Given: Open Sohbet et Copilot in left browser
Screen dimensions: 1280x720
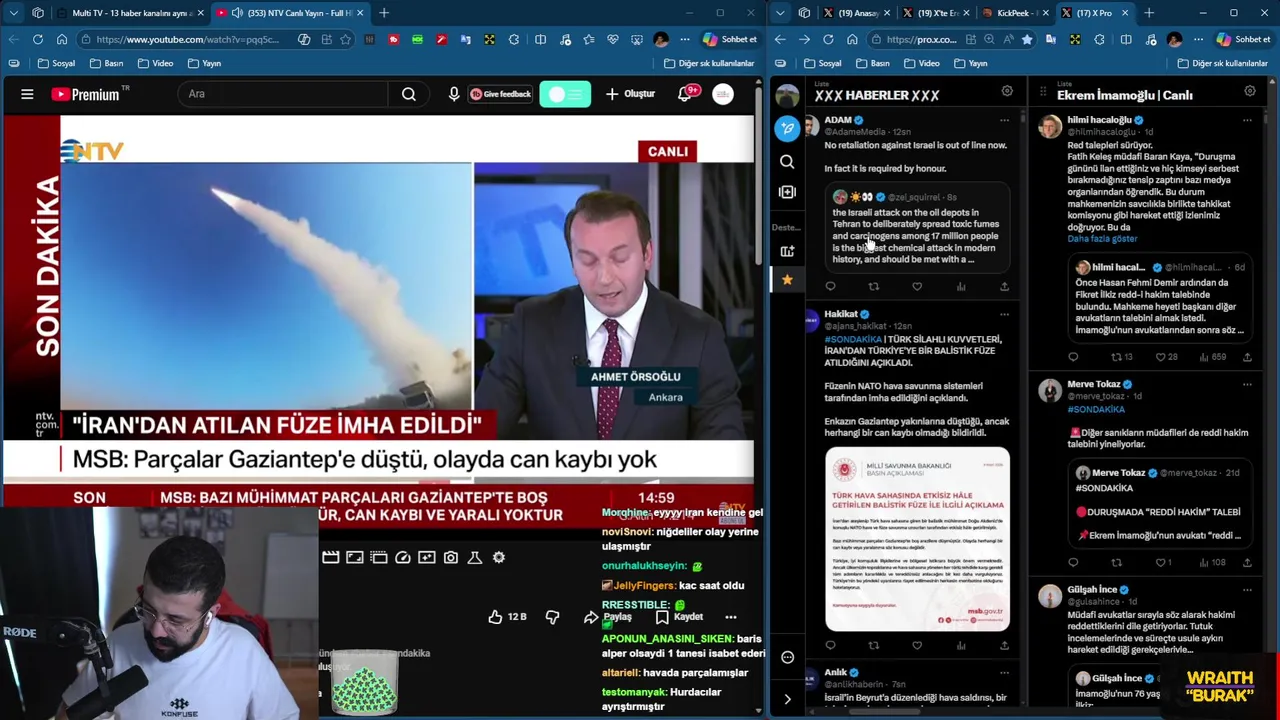Looking at the screenshot, I should [x=730, y=39].
